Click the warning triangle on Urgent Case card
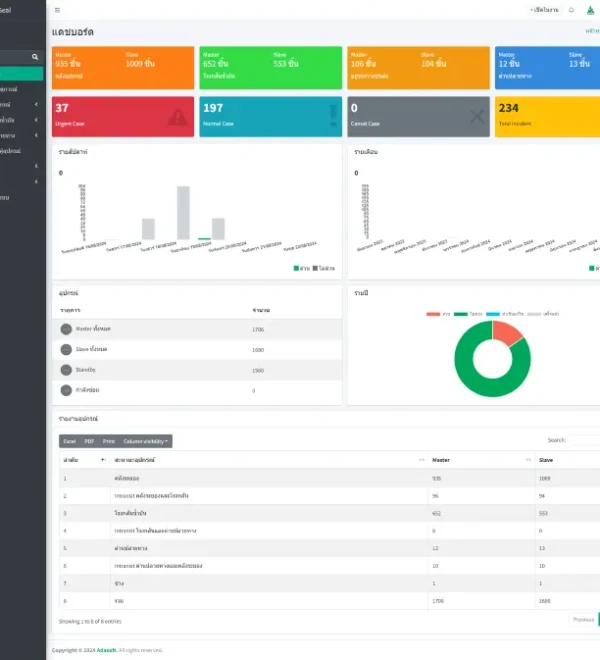Image resolution: width=600 pixels, height=660 pixels. (x=178, y=117)
